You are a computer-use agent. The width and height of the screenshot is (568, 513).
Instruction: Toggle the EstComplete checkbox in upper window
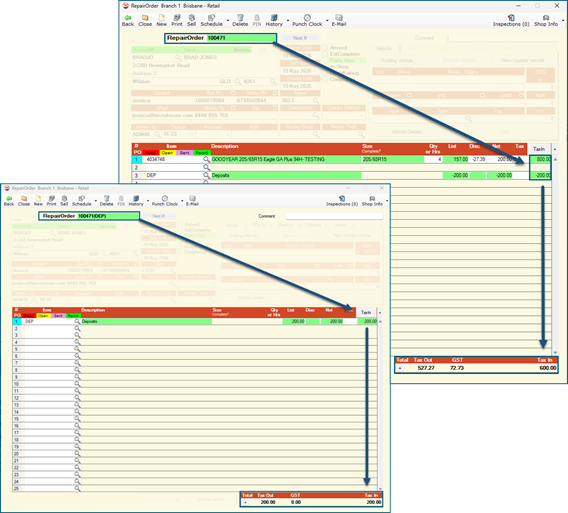[x=325, y=54]
